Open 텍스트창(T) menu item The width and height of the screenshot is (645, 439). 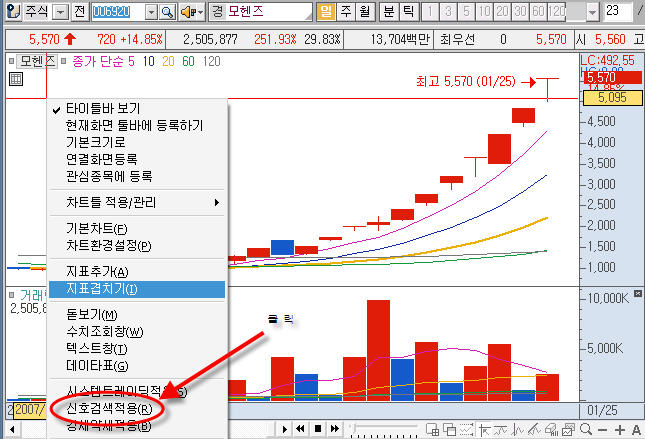137,349
